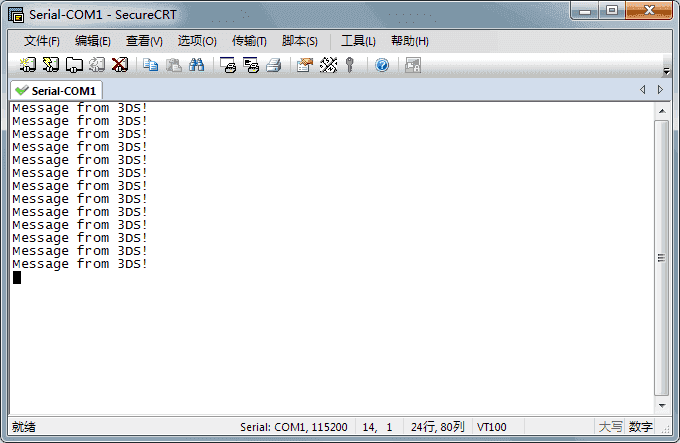Screen dimensions: 680x443
Task: Select the Serial-COM1 session tab
Action: (56, 91)
